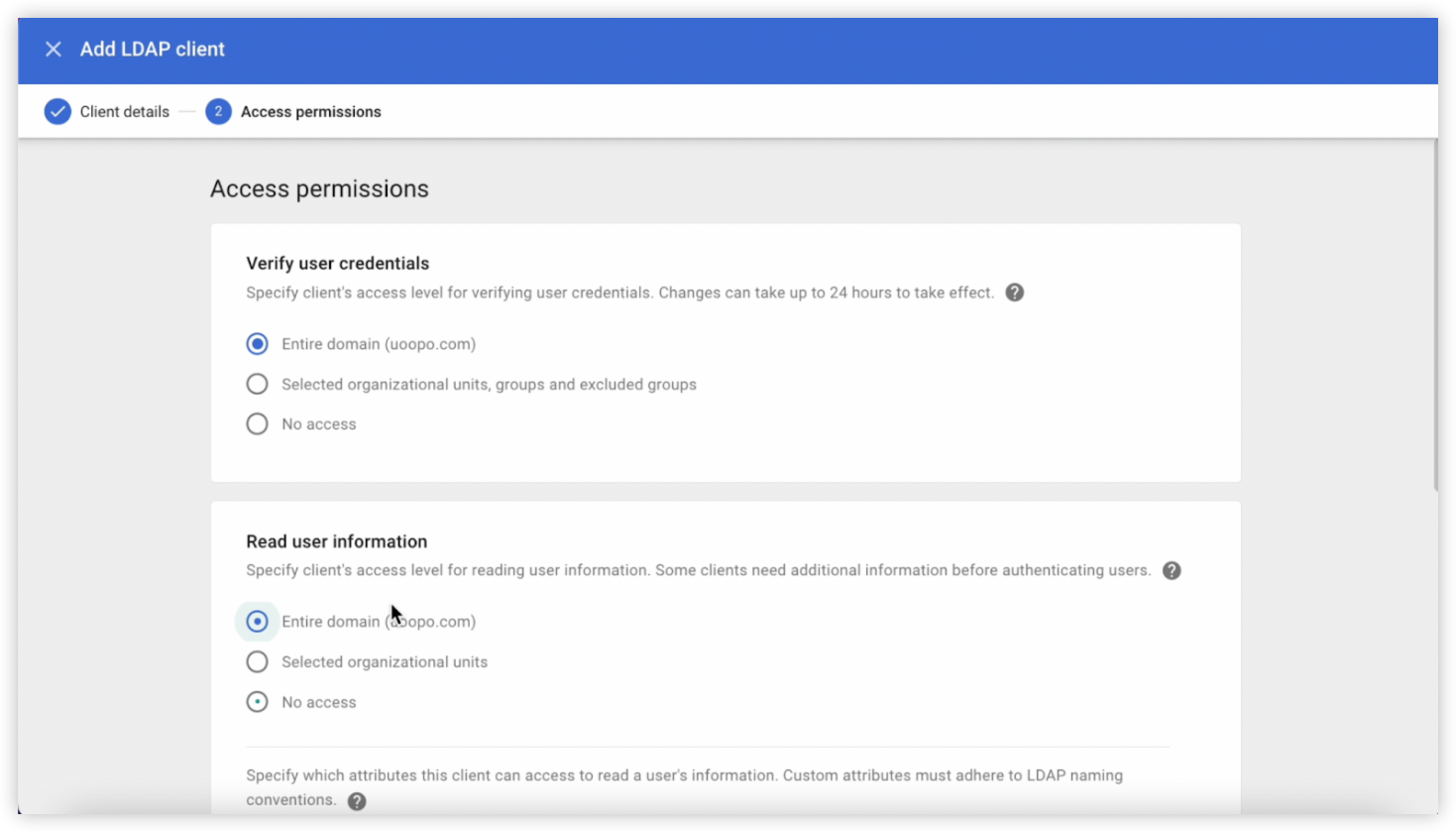Choose Selected organizational units, groups and excluded groups
This screenshot has width=1456, height=832.
pos(257,384)
